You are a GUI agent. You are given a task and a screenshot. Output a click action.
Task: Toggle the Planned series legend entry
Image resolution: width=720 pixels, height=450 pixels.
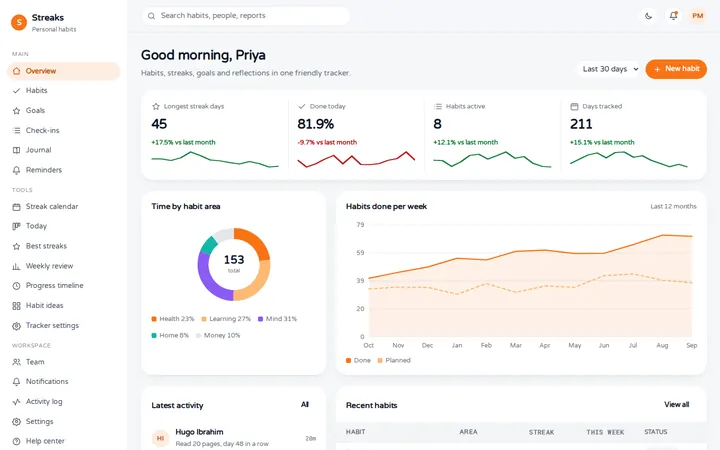tap(394, 360)
